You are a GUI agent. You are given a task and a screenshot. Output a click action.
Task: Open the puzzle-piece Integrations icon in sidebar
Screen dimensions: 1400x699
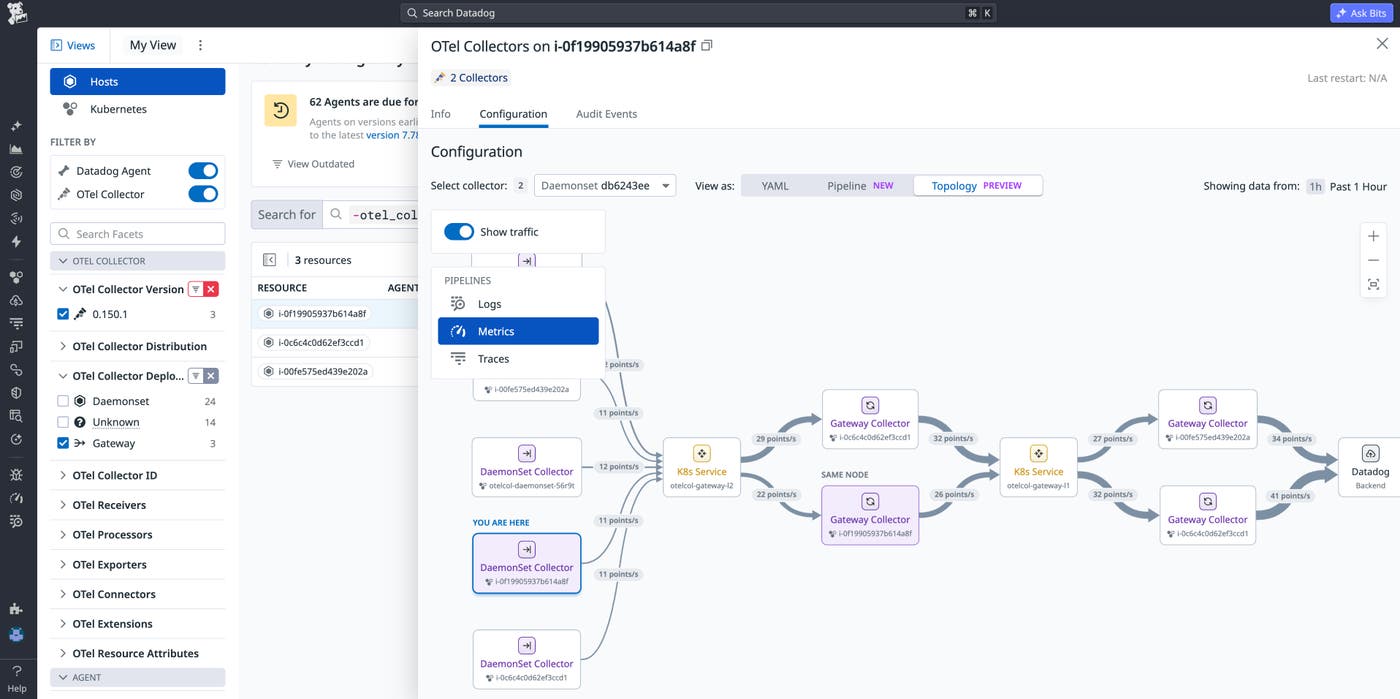[16, 609]
